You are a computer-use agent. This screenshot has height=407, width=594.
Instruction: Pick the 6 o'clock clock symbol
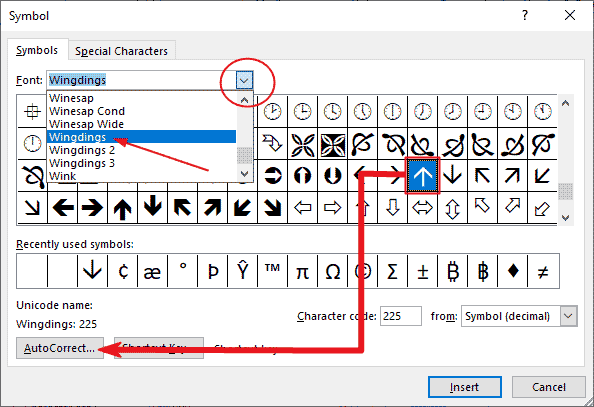(x=392, y=111)
